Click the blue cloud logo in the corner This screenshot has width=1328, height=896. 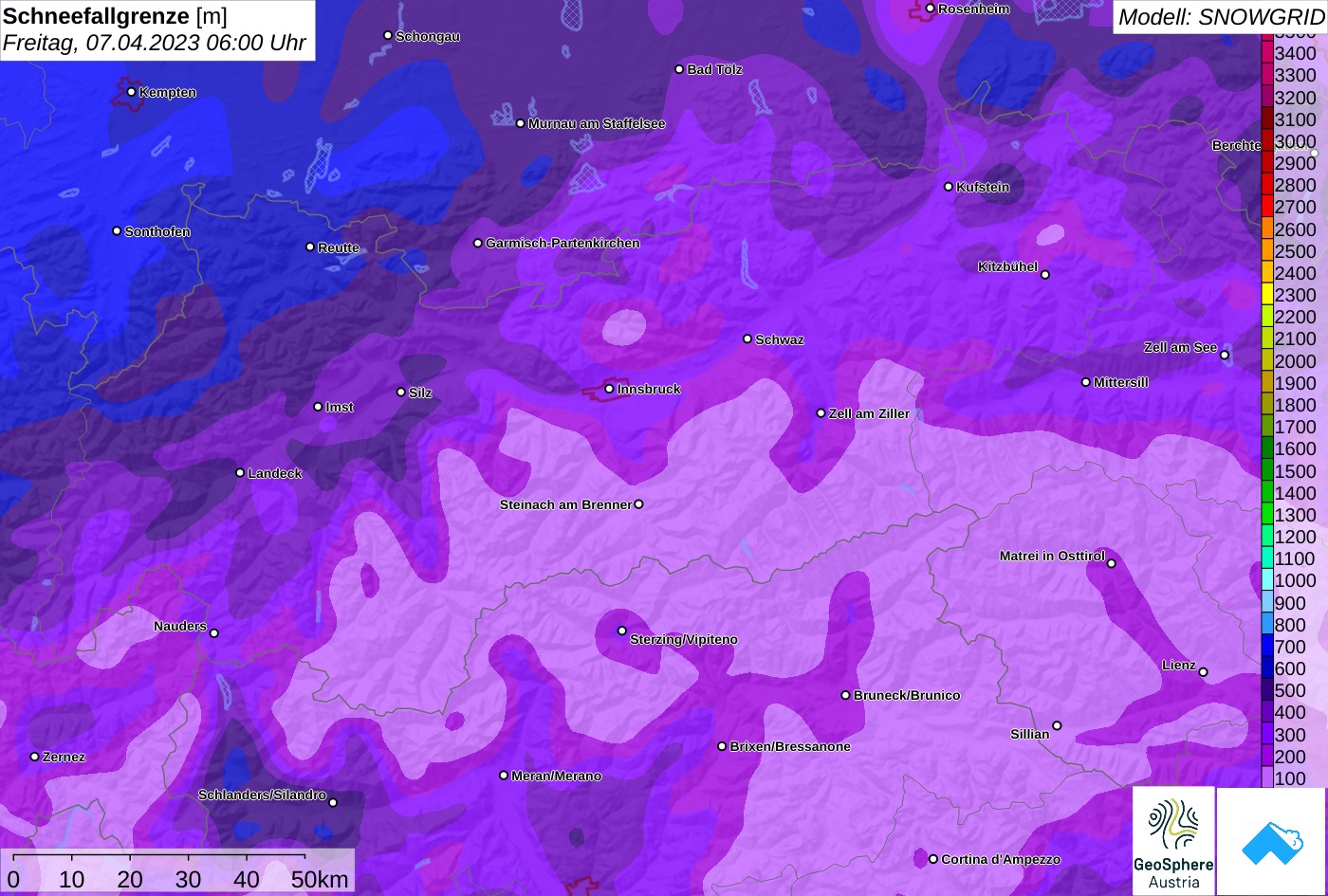tap(1272, 841)
